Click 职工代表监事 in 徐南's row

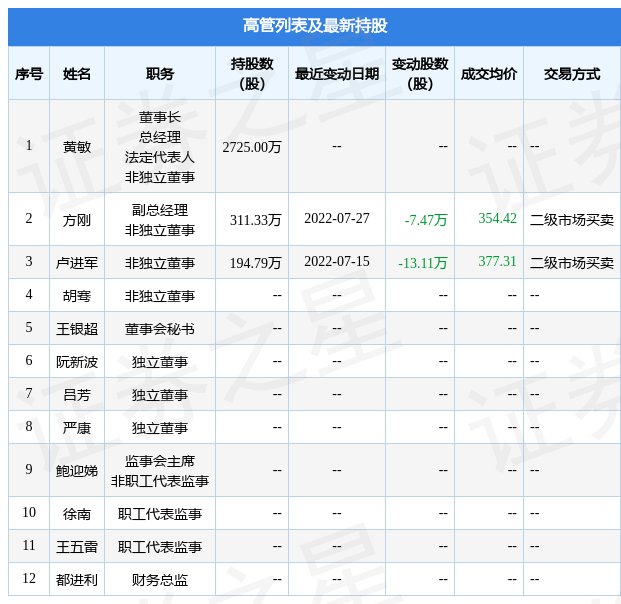pos(160,514)
